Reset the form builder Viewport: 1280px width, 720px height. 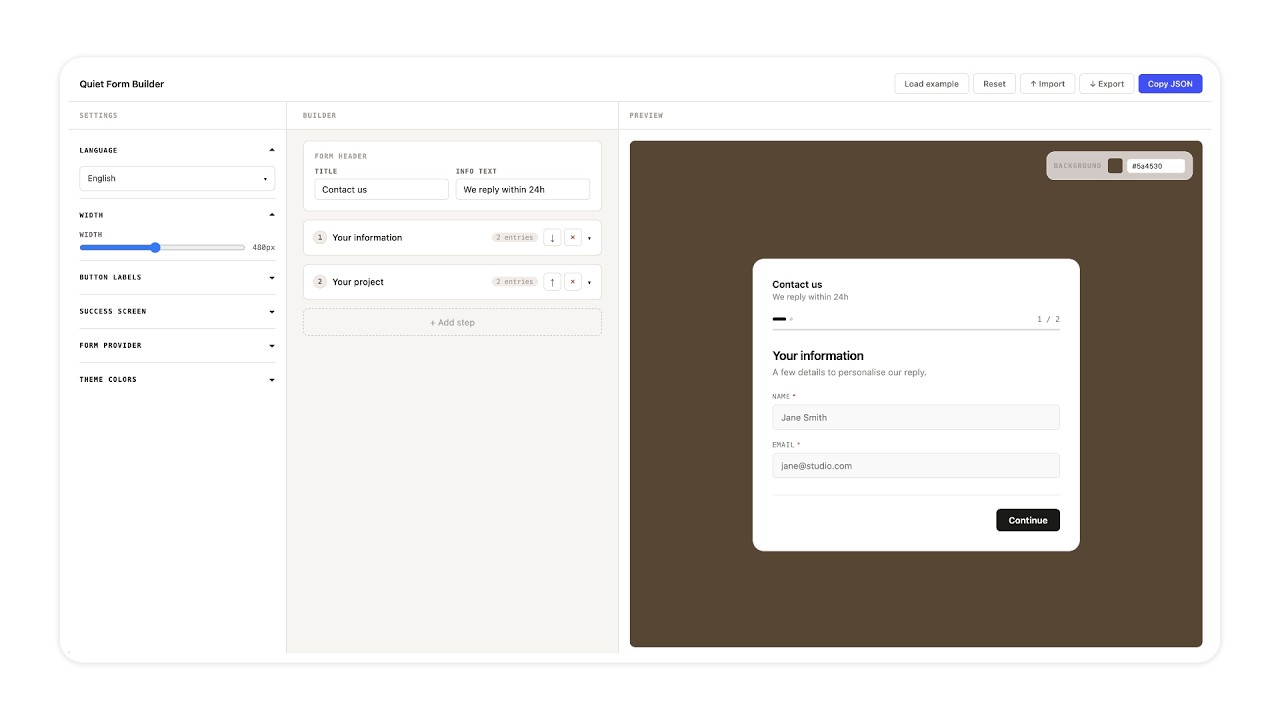(x=994, y=84)
